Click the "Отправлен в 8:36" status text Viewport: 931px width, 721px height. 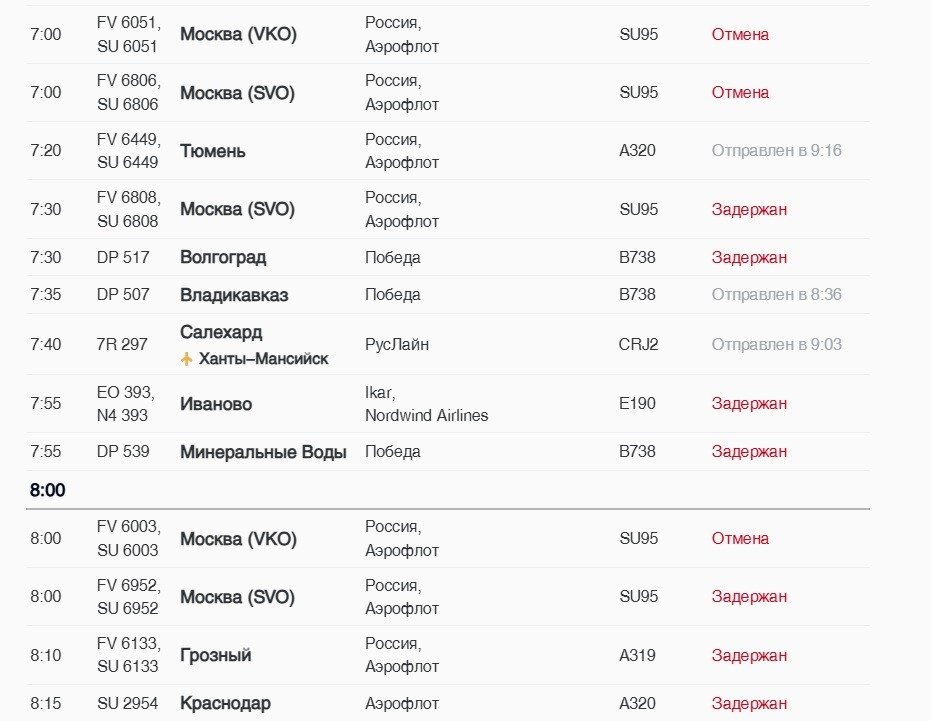coord(776,294)
